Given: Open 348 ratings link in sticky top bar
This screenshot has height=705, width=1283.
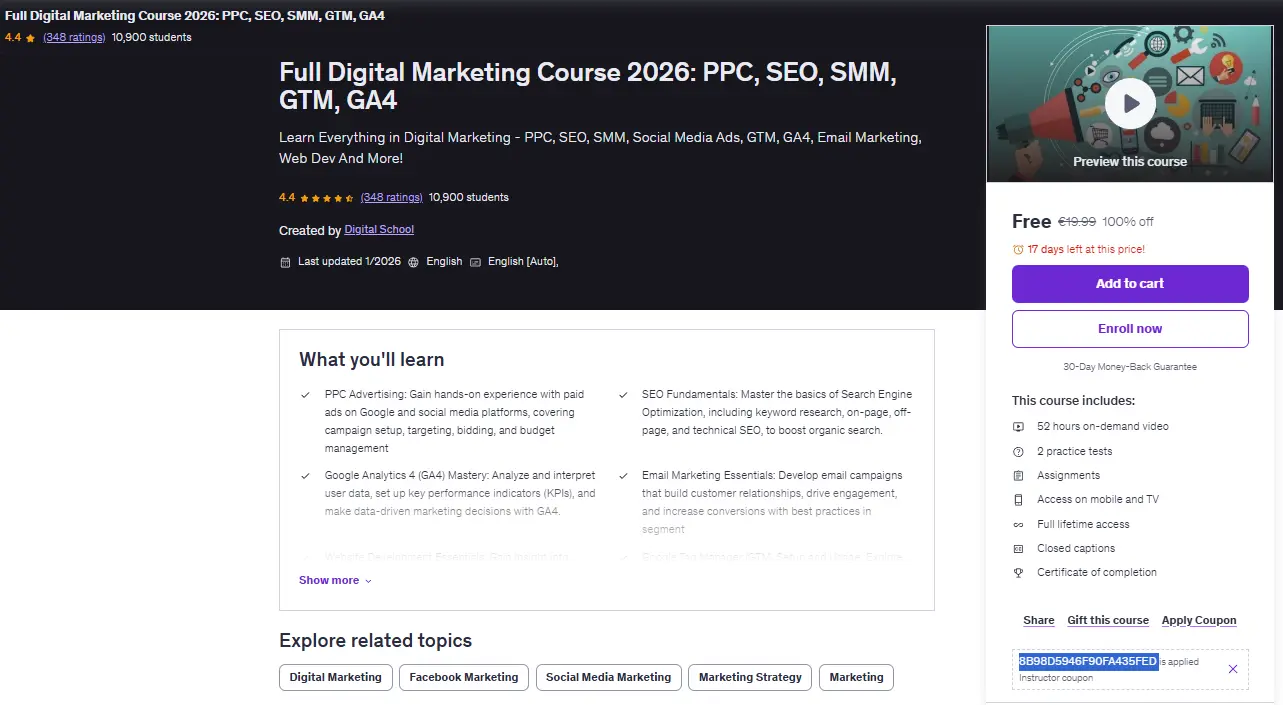Looking at the screenshot, I should click(74, 37).
